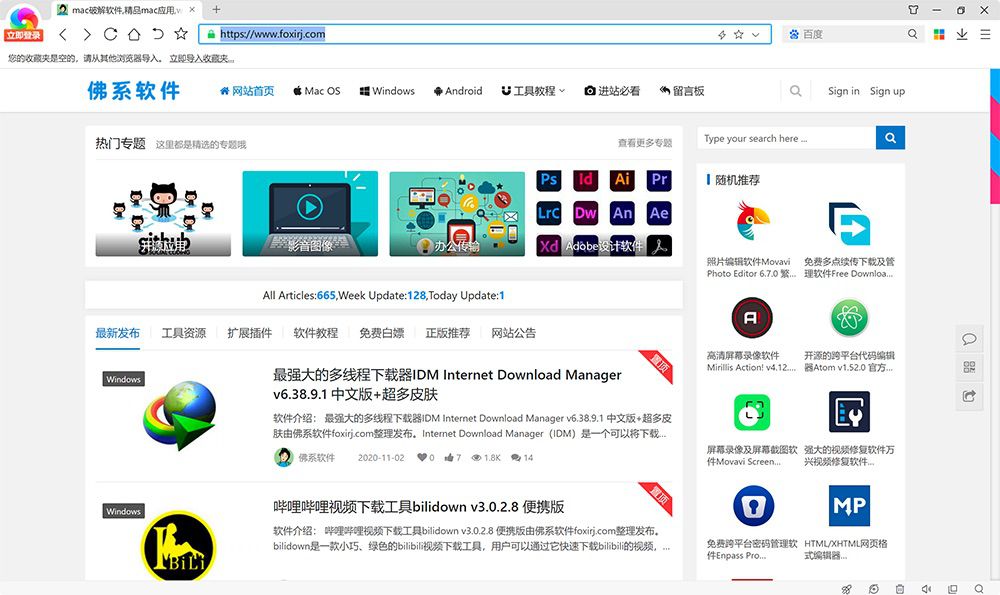Viewport: 1000px width, 595px height.
Task: Click the 立即导入收藏夹 link
Action: pyautogui.click(x=202, y=59)
